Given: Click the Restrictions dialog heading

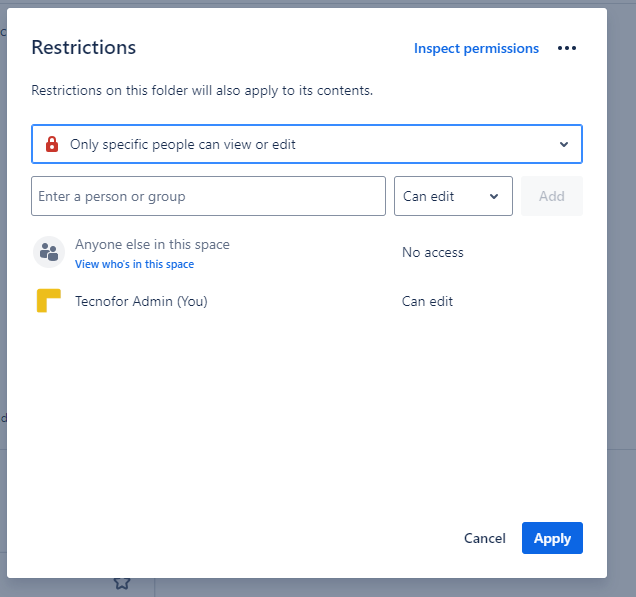Looking at the screenshot, I should [84, 48].
